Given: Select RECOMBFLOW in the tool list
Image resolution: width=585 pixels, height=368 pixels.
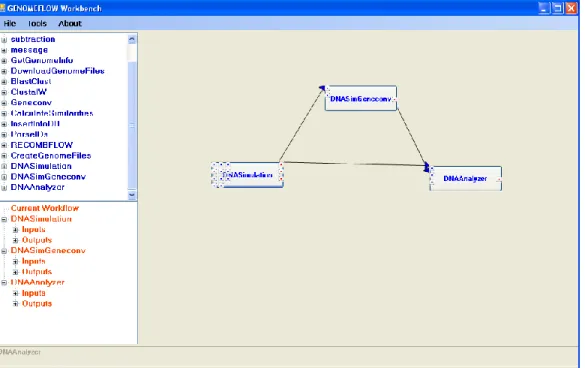Looking at the screenshot, I should (42, 145).
